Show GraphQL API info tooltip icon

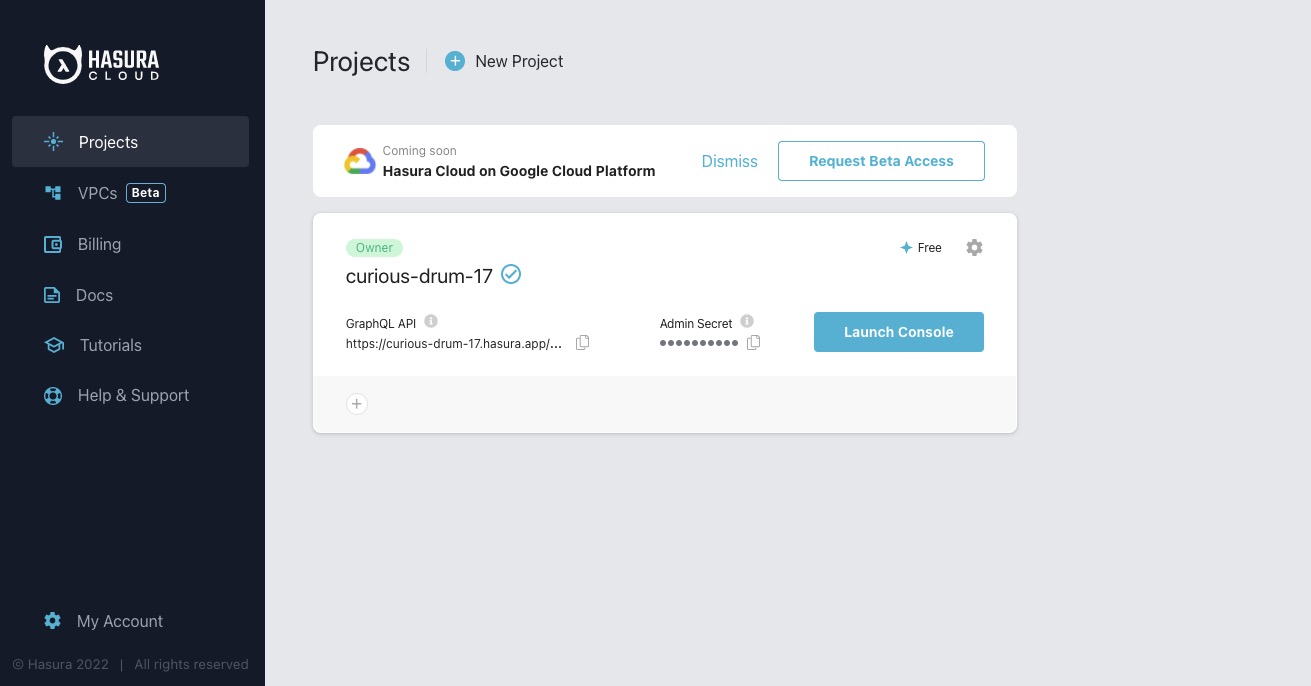(x=431, y=321)
